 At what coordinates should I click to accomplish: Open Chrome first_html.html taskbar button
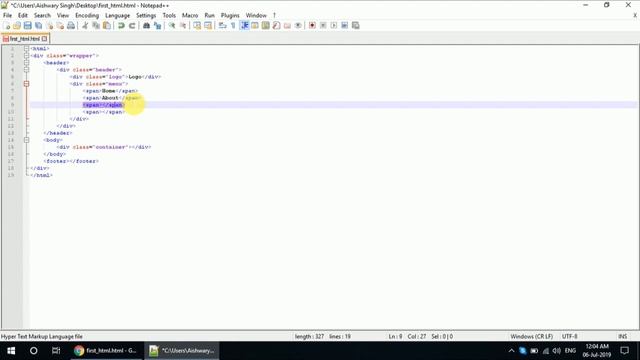tap(105, 351)
